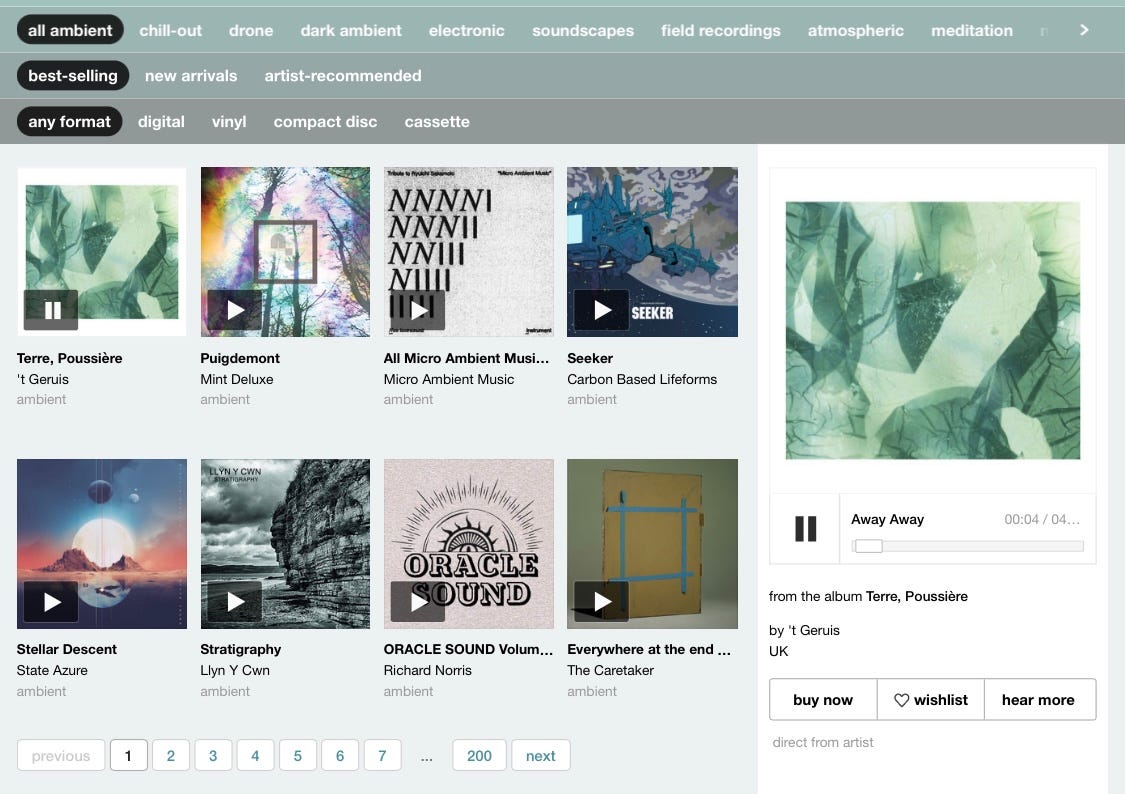Click the next page button
The width and height of the screenshot is (1125, 794).
pos(541,755)
